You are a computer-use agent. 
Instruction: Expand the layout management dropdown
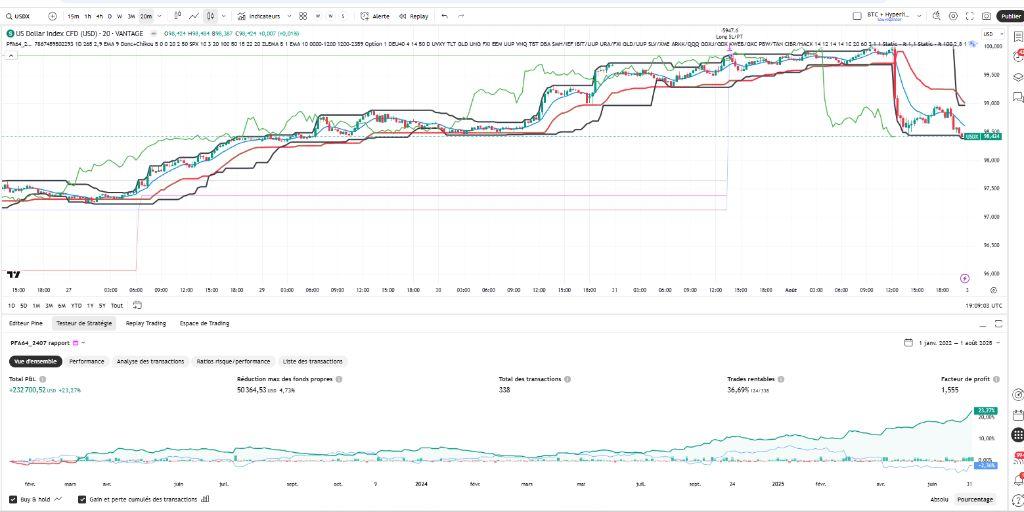point(920,16)
